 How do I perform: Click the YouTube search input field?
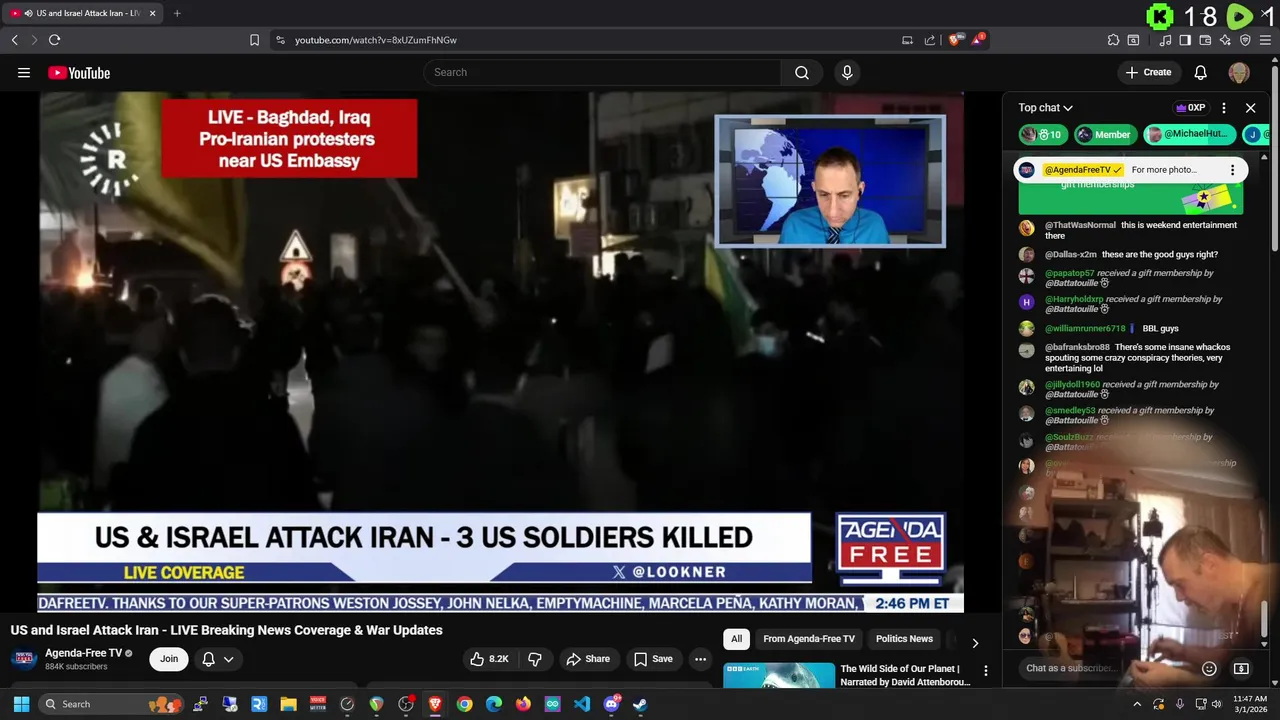click(602, 72)
